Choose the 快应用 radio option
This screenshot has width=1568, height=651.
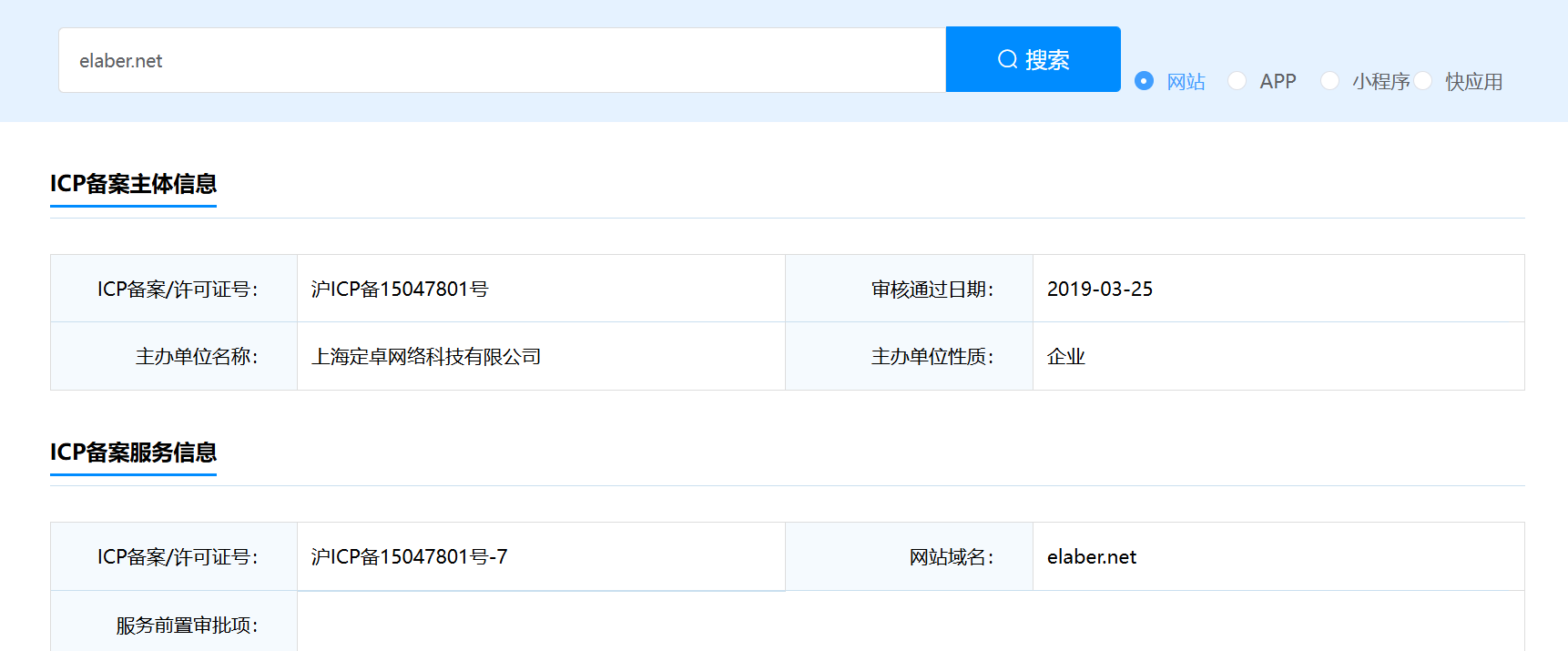pyautogui.click(x=1423, y=81)
